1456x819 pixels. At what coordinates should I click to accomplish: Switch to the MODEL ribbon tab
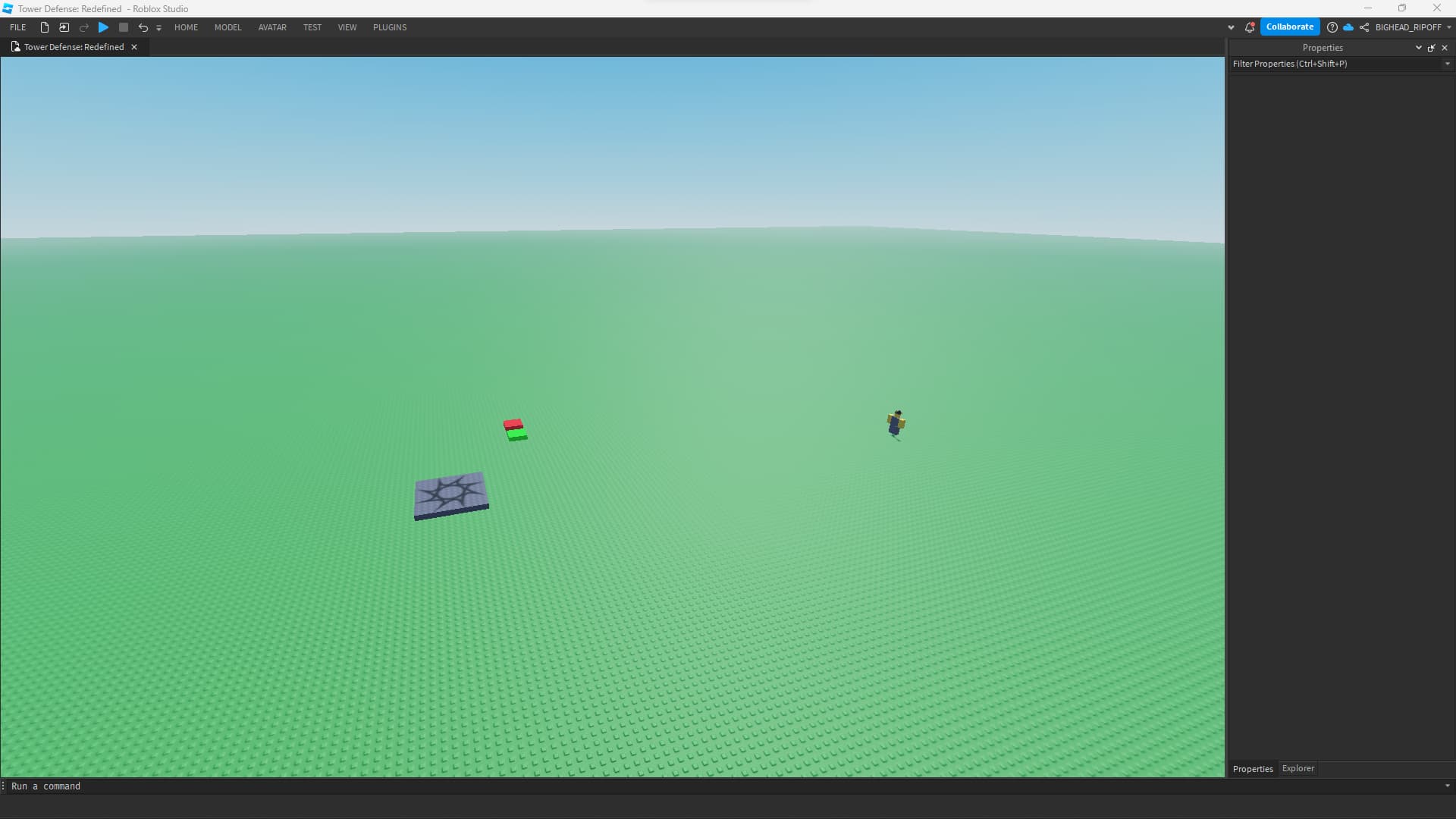pyautogui.click(x=227, y=27)
